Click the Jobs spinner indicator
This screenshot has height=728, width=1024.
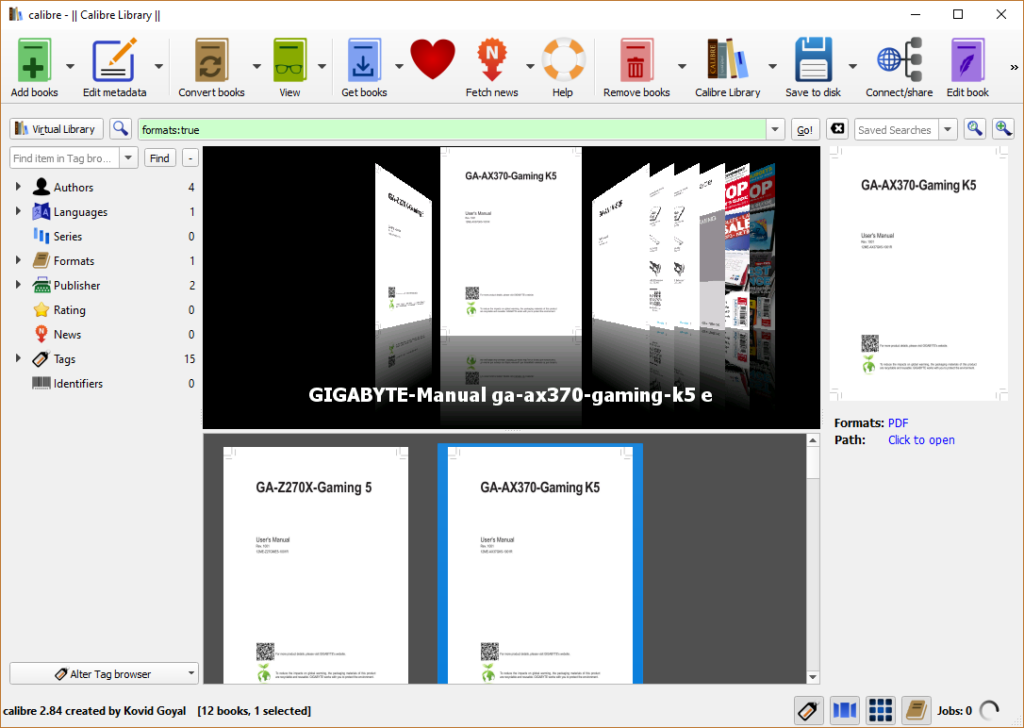pos(989,710)
